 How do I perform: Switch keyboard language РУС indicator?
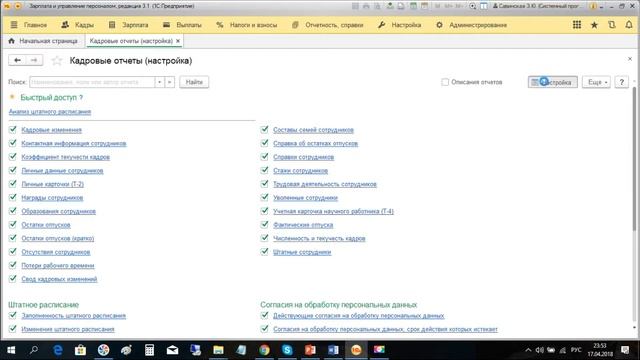pos(576,350)
